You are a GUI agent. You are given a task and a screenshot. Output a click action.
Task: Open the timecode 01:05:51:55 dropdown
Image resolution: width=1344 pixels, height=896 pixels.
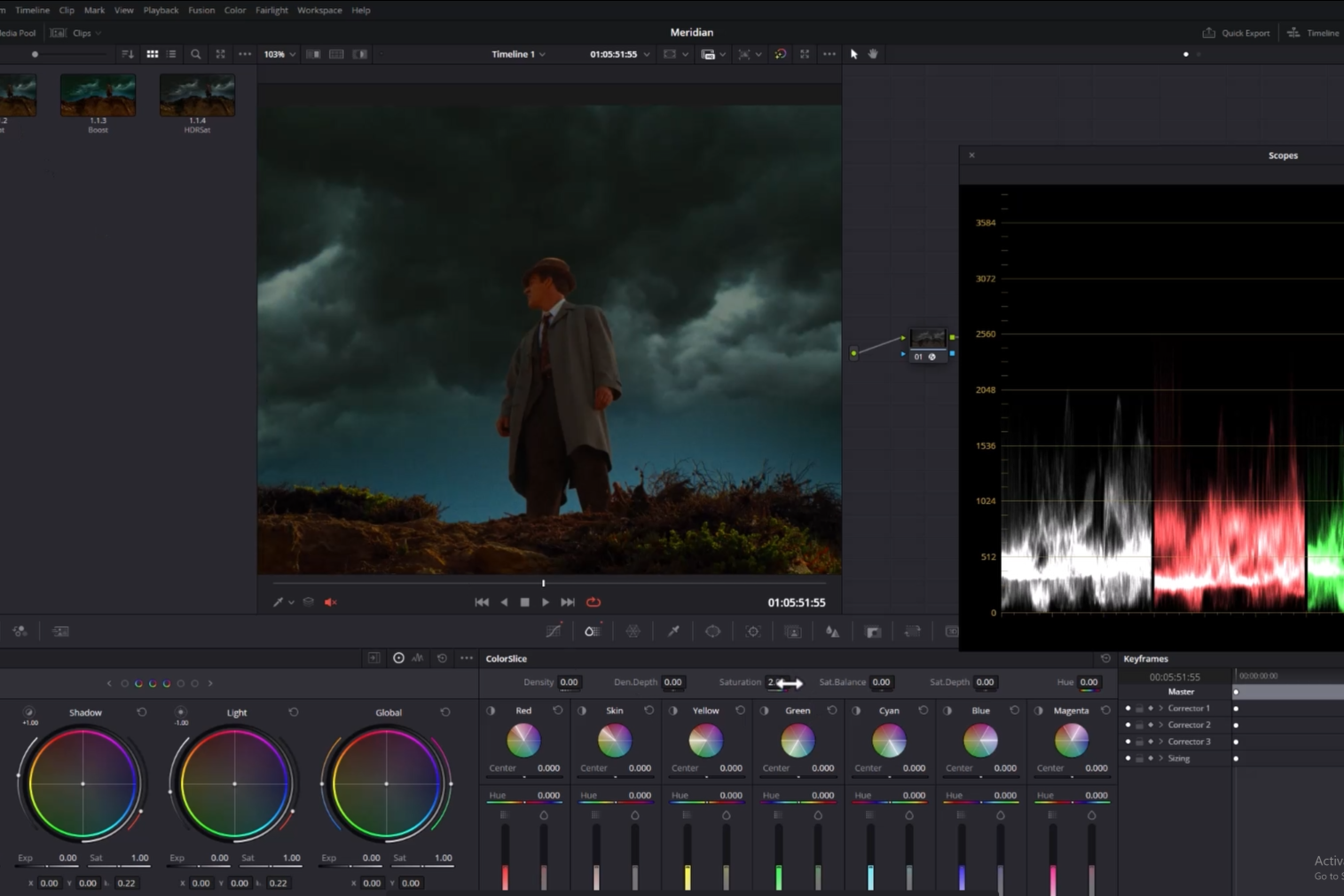620,54
